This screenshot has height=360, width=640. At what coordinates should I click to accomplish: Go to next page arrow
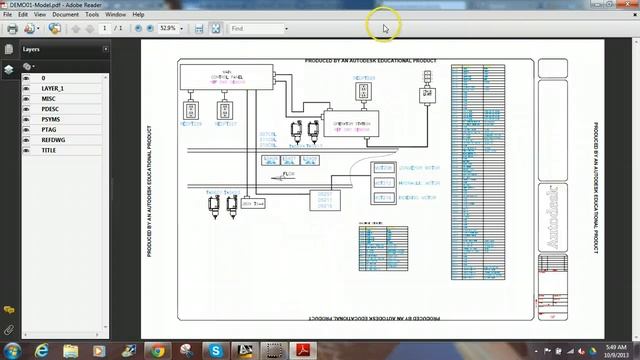90,29
